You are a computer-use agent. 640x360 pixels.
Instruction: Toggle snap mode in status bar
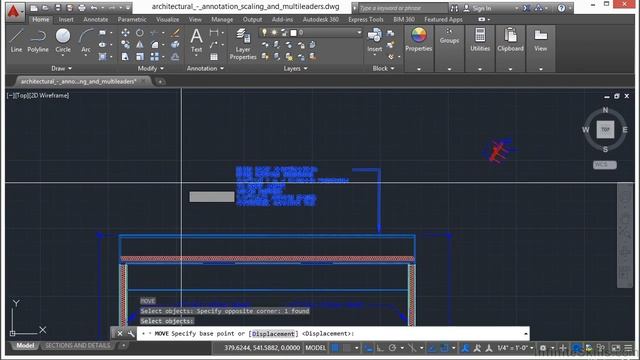click(x=347, y=348)
